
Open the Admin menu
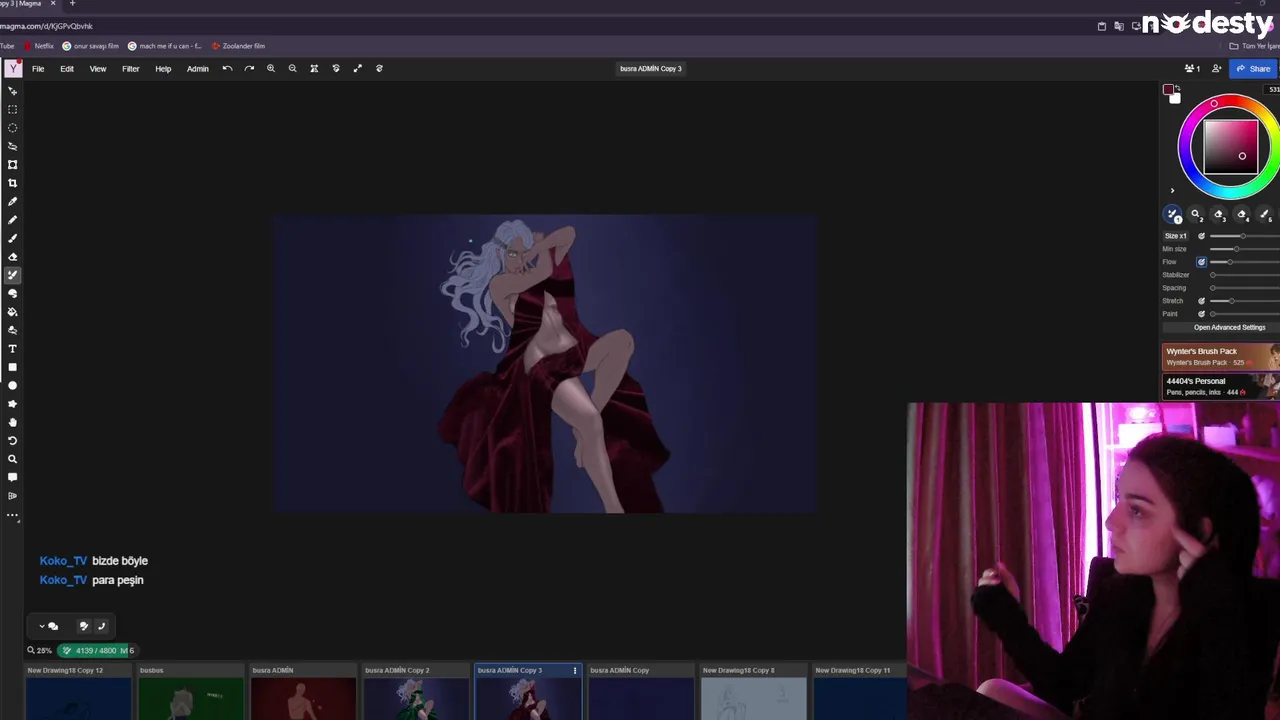coord(198,69)
